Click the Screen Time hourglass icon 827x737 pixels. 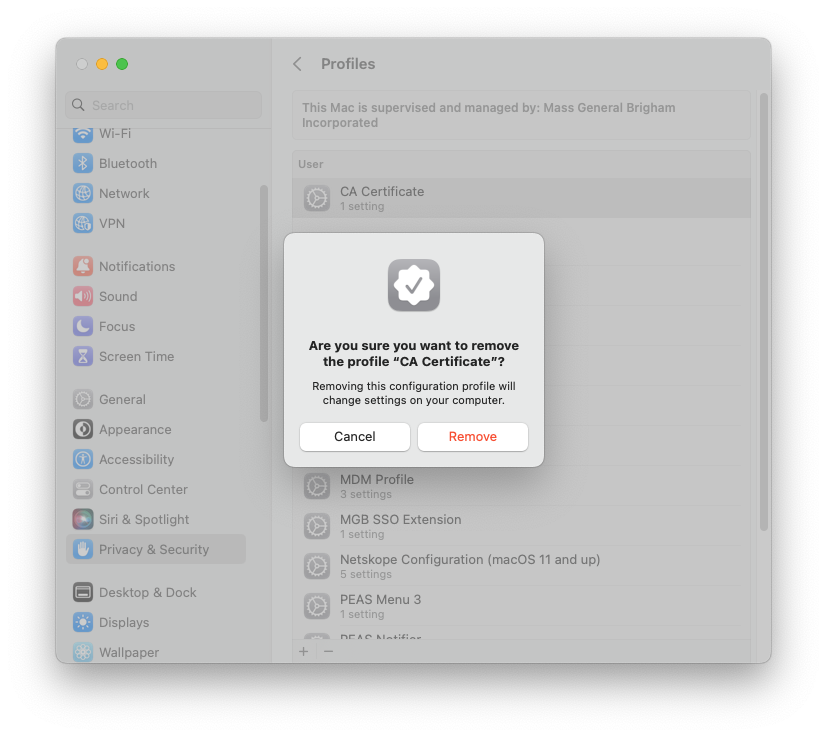click(x=83, y=357)
